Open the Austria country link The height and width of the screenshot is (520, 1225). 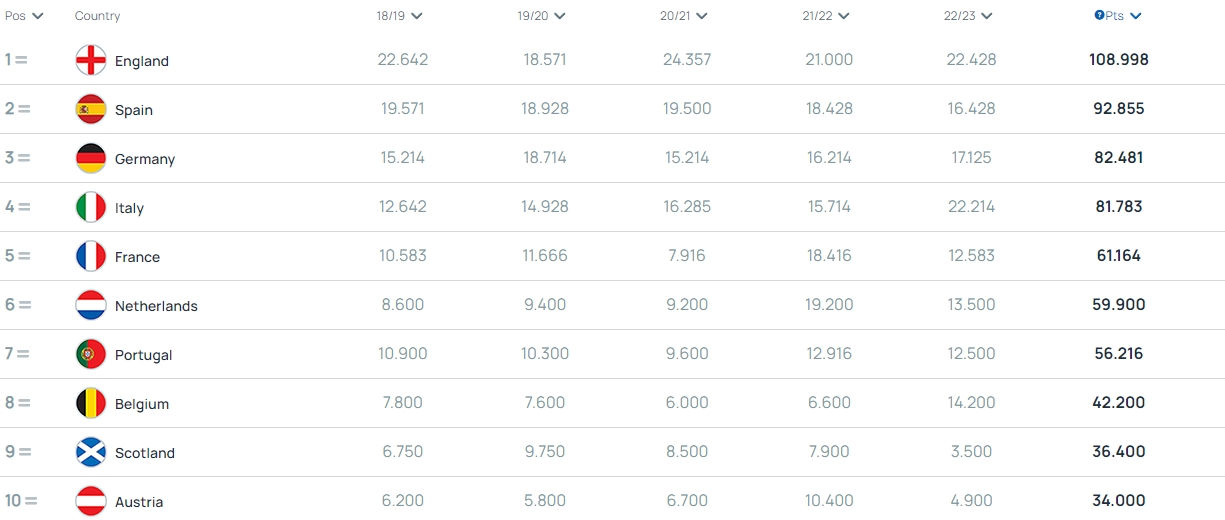[x=139, y=502]
